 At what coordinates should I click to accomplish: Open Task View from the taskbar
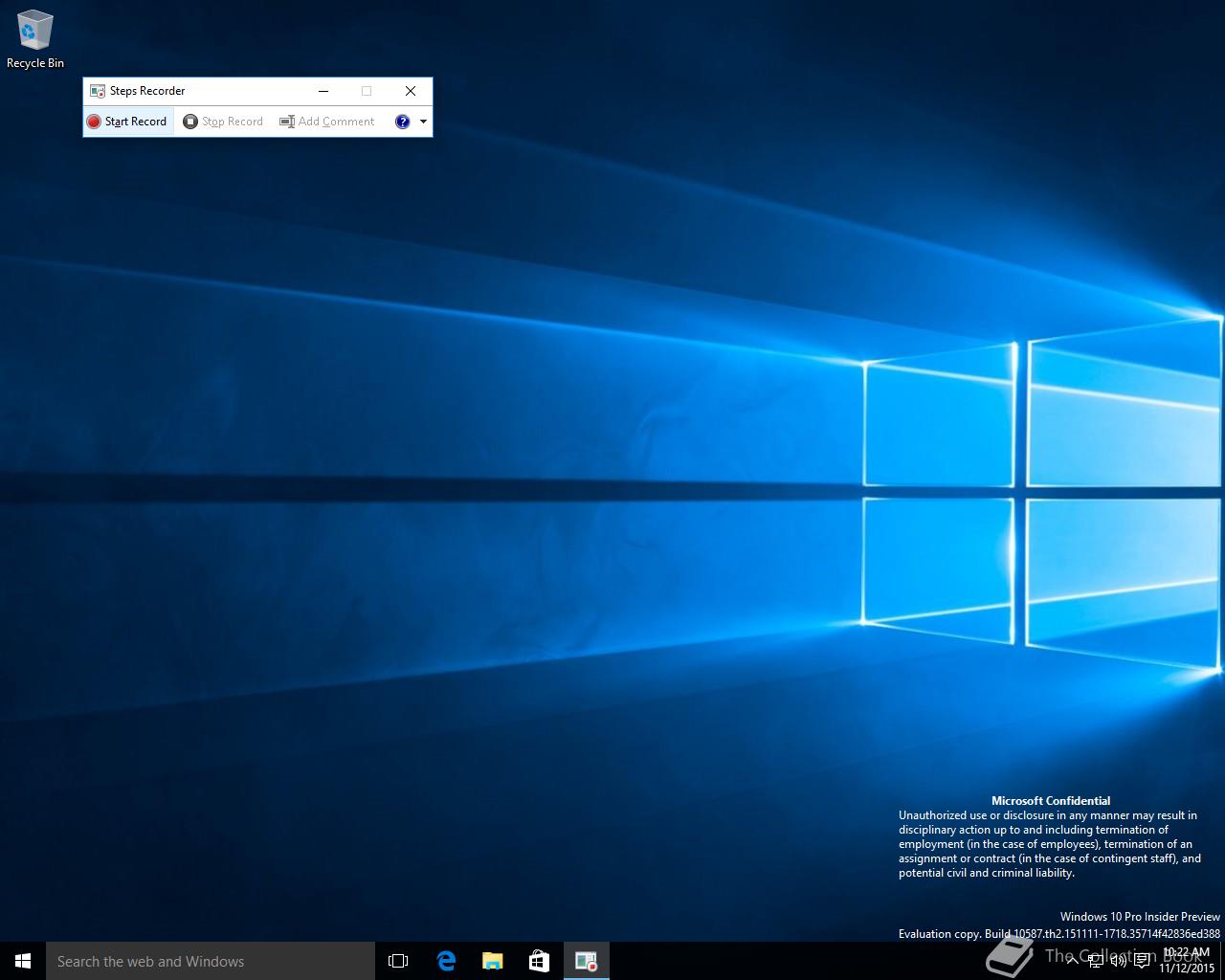coord(398,961)
